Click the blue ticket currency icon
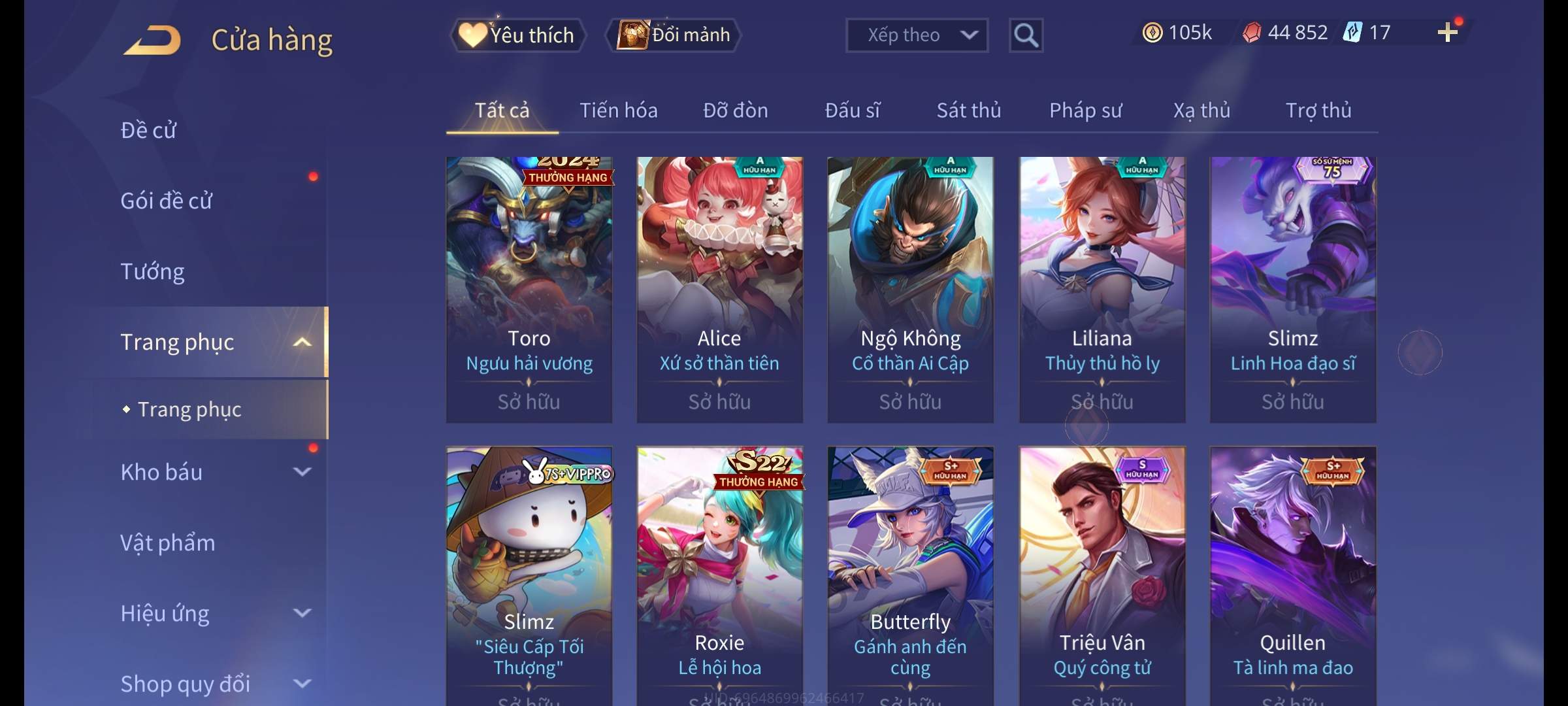Screen dimensions: 1568x706 pos(1352,32)
